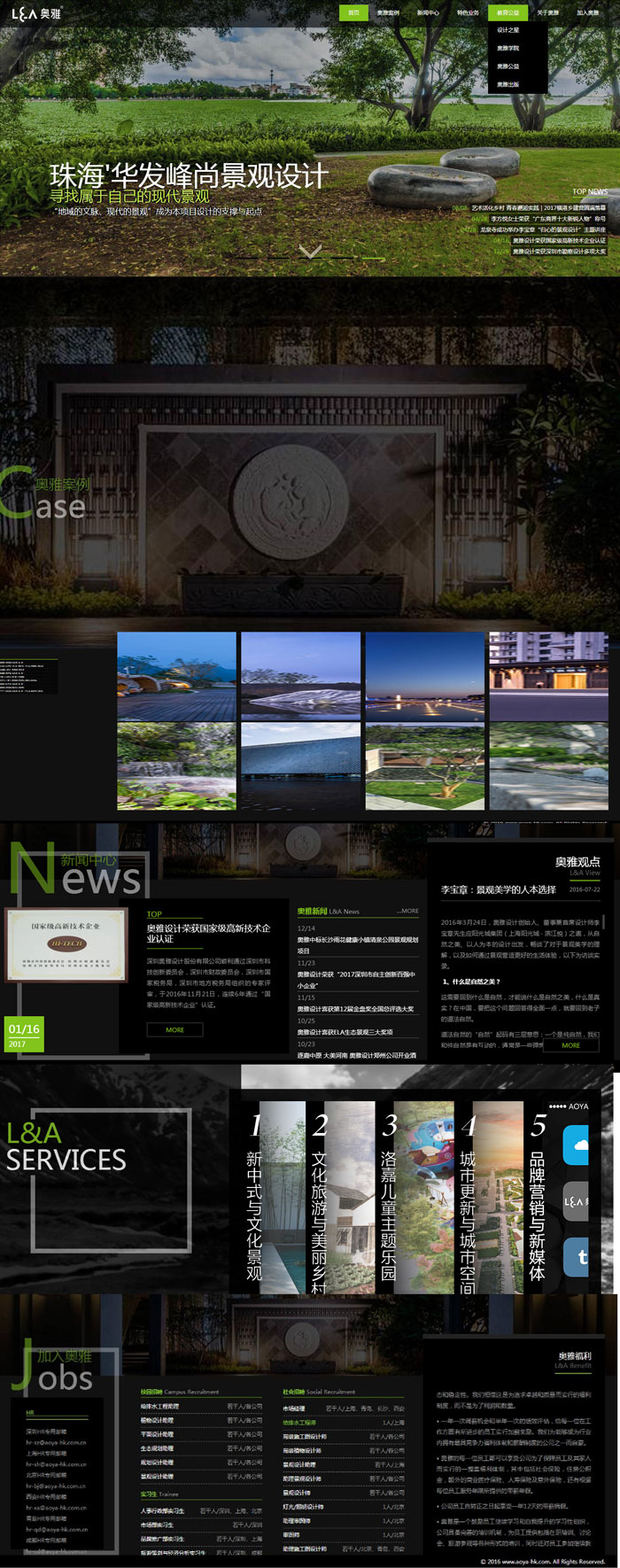Click MORE in the 奥雅观点 panel

coord(571,1045)
